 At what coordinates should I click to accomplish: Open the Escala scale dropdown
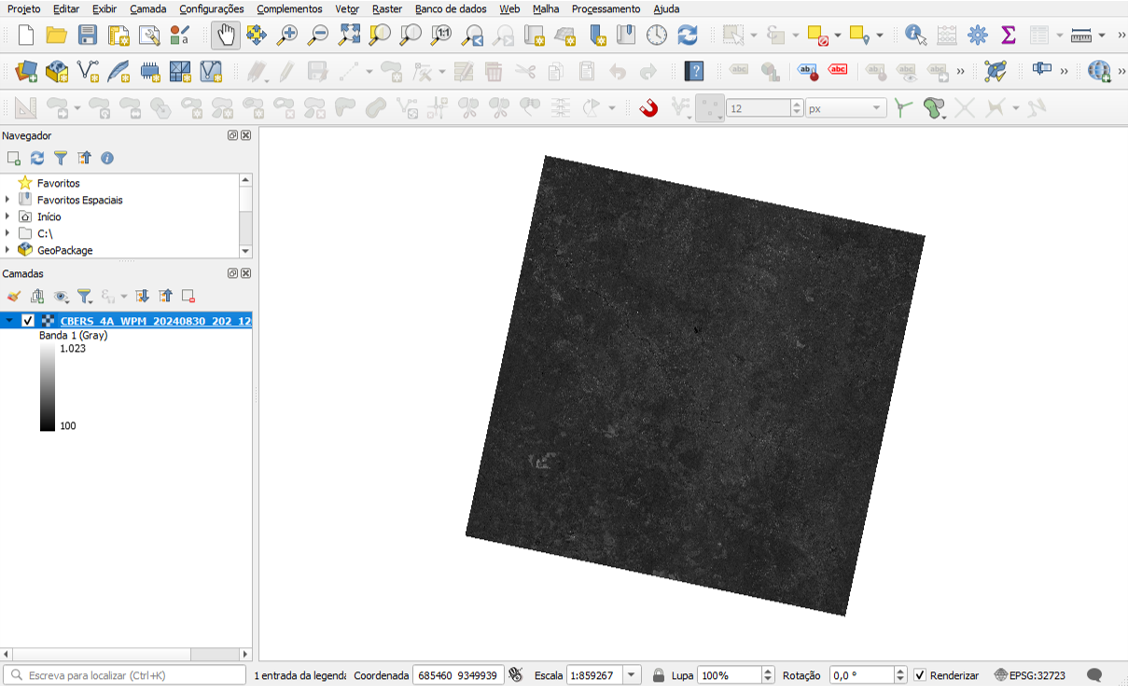632,676
